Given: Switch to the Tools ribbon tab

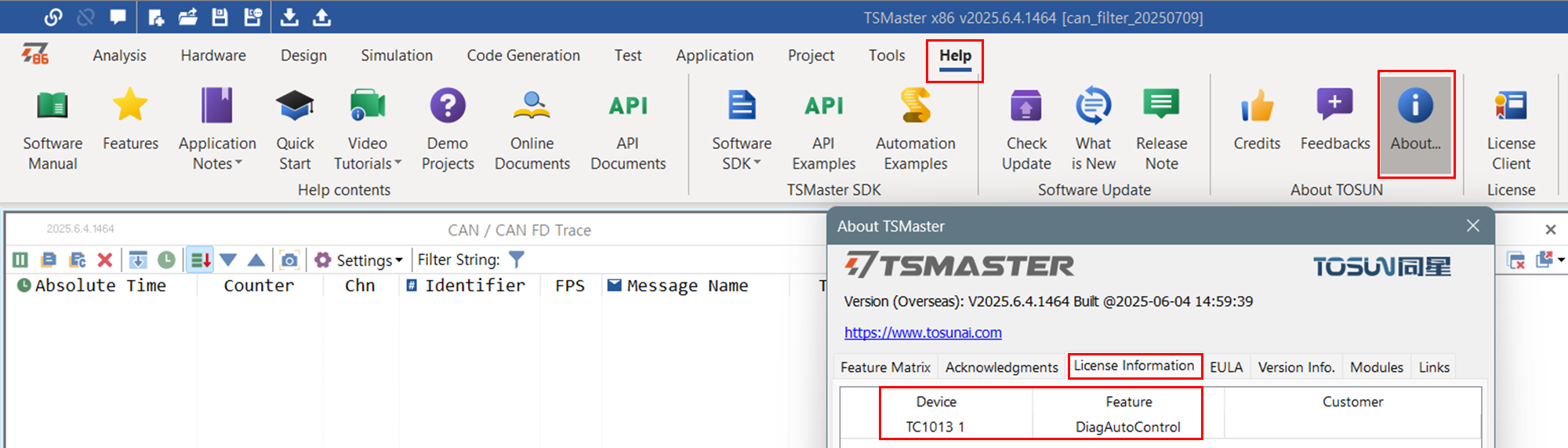Looking at the screenshot, I should (887, 56).
